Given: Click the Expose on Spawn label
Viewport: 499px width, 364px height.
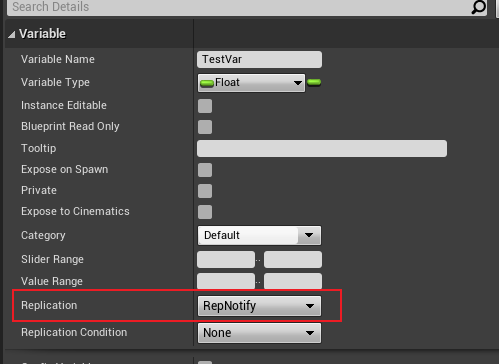Looking at the screenshot, I should click(x=64, y=169).
